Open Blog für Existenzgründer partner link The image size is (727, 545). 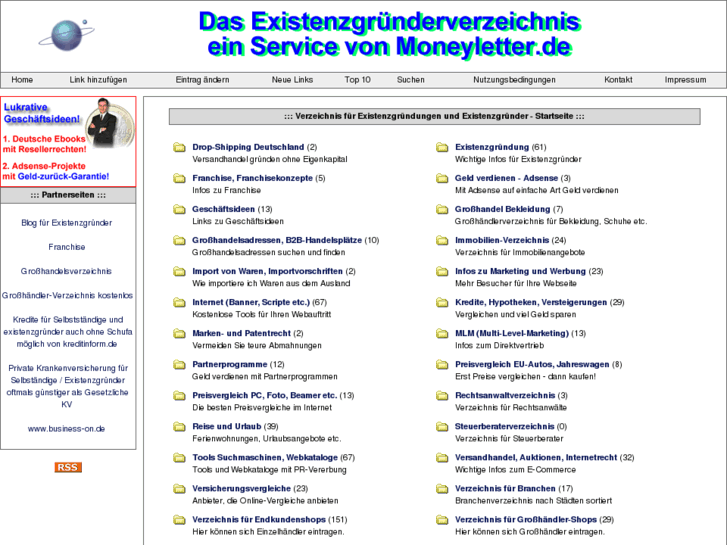[x=67, y=223]
